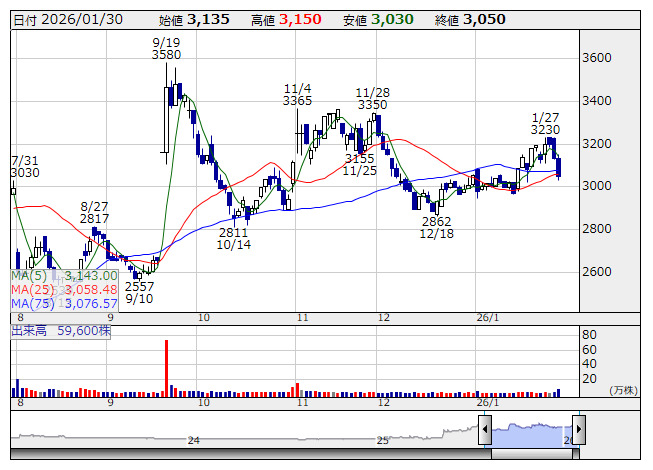Image resolution: width=653 pixels, height=470 pixels.
Task: Click the MA(5) 3,143.00 legend entry
Action: 64,276
